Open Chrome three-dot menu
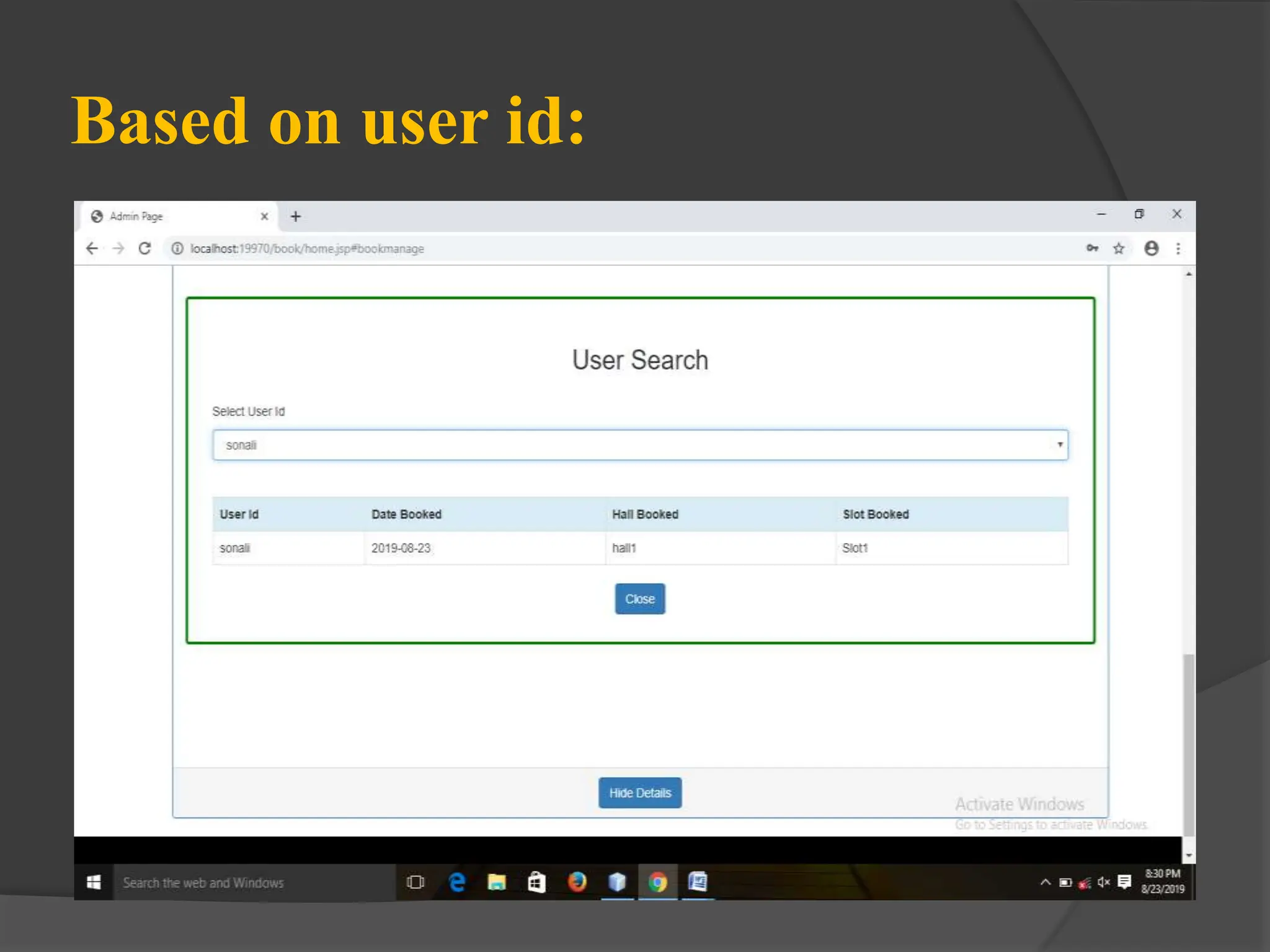 pyautogui.click(x=1178, y=249)
